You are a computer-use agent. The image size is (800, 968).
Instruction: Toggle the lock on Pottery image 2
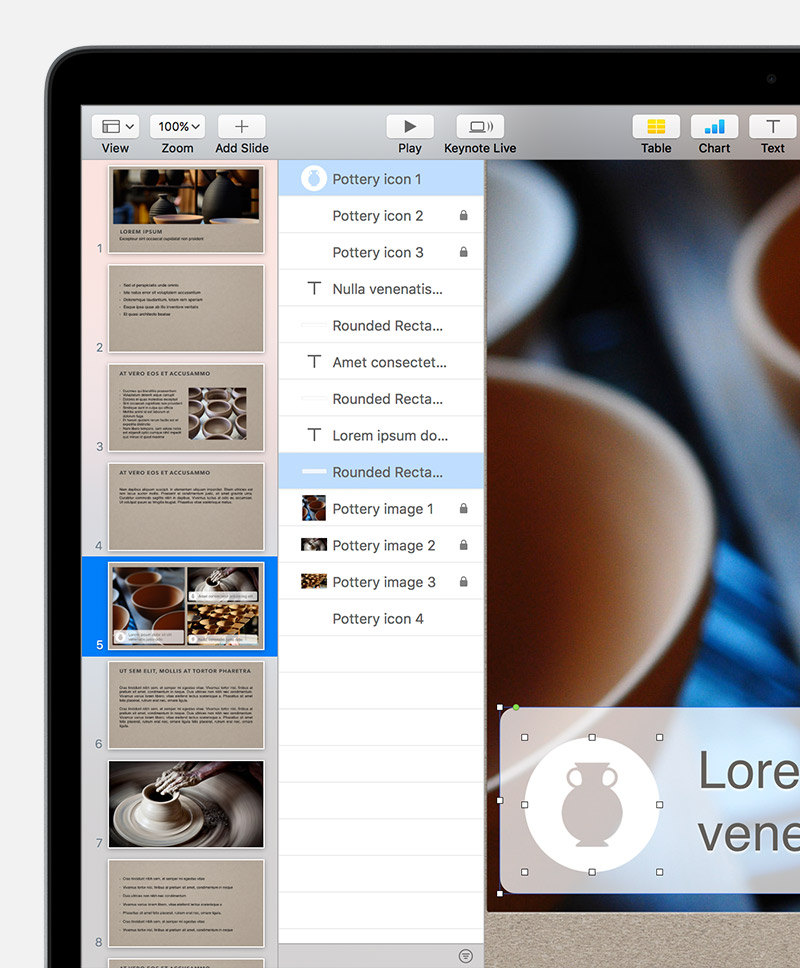click(x=464, y=545)
